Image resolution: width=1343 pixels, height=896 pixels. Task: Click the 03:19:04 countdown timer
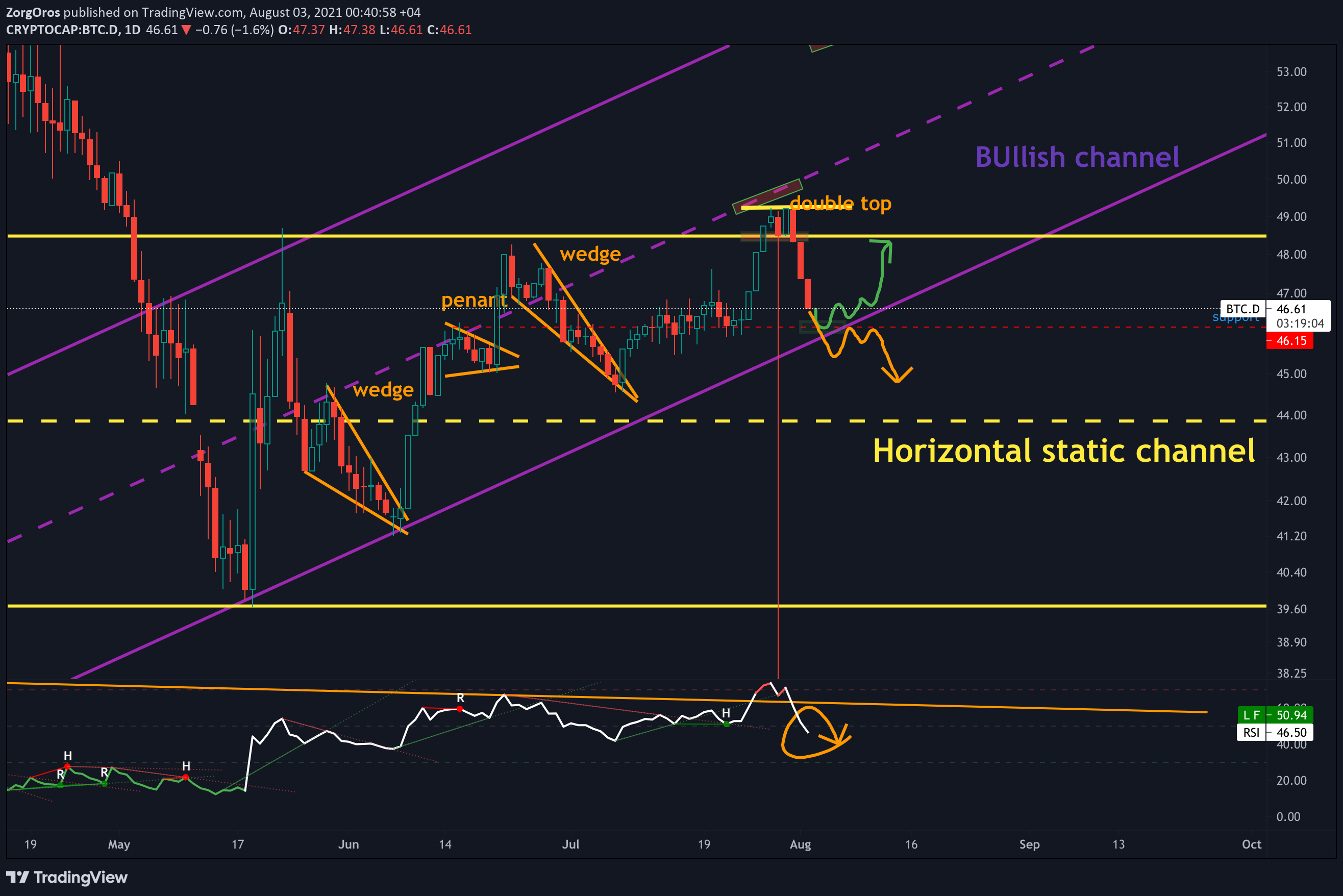(1300, 323)
